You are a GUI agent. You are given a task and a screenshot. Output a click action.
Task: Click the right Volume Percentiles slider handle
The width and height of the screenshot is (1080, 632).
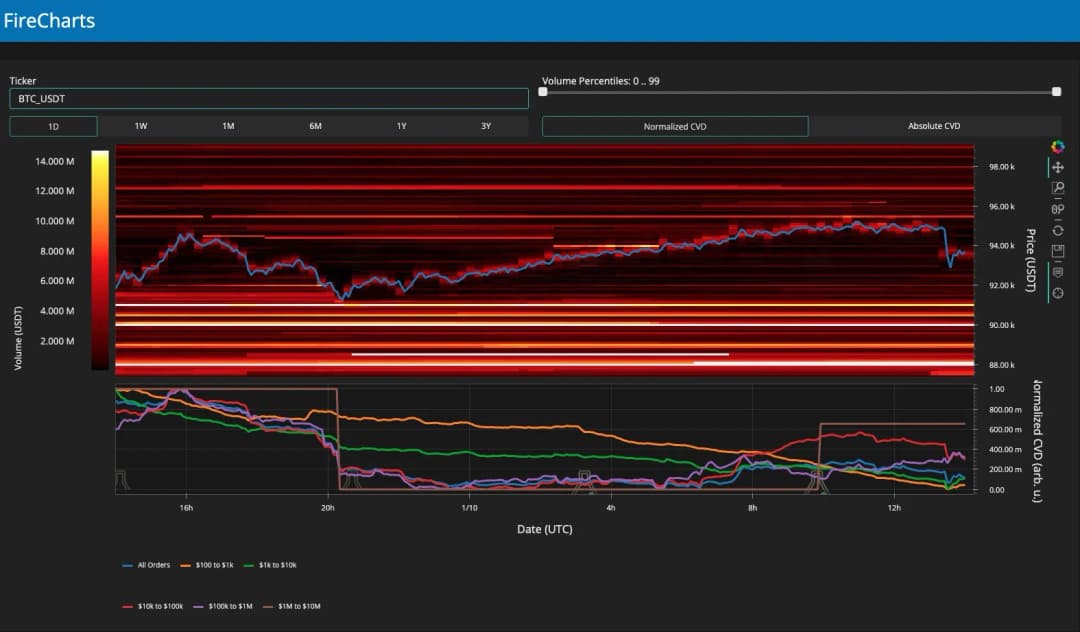point(1056,92)
